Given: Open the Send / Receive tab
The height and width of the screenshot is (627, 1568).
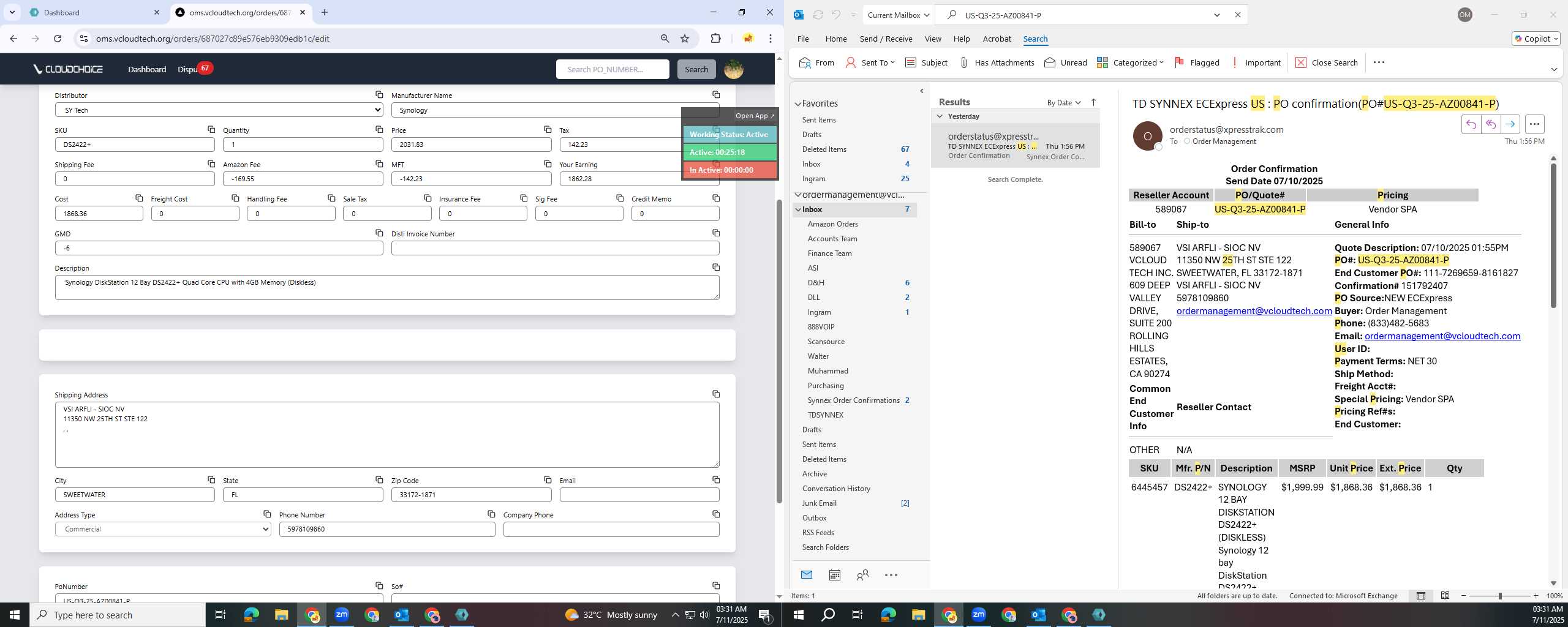Looking at the screenshot, I should [x=886, y=39].
